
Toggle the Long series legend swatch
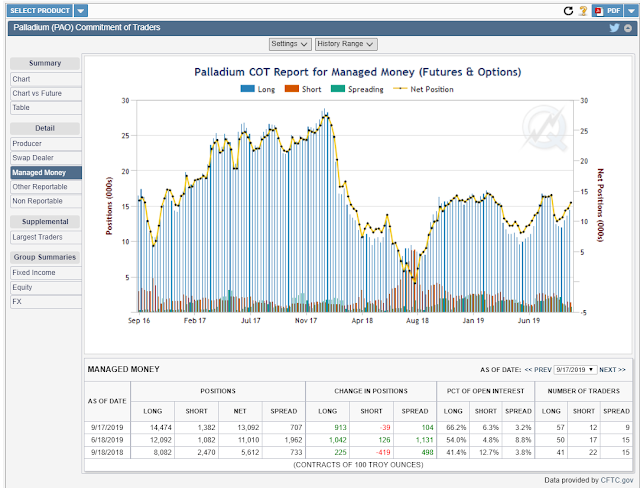[x=247, y=89]
